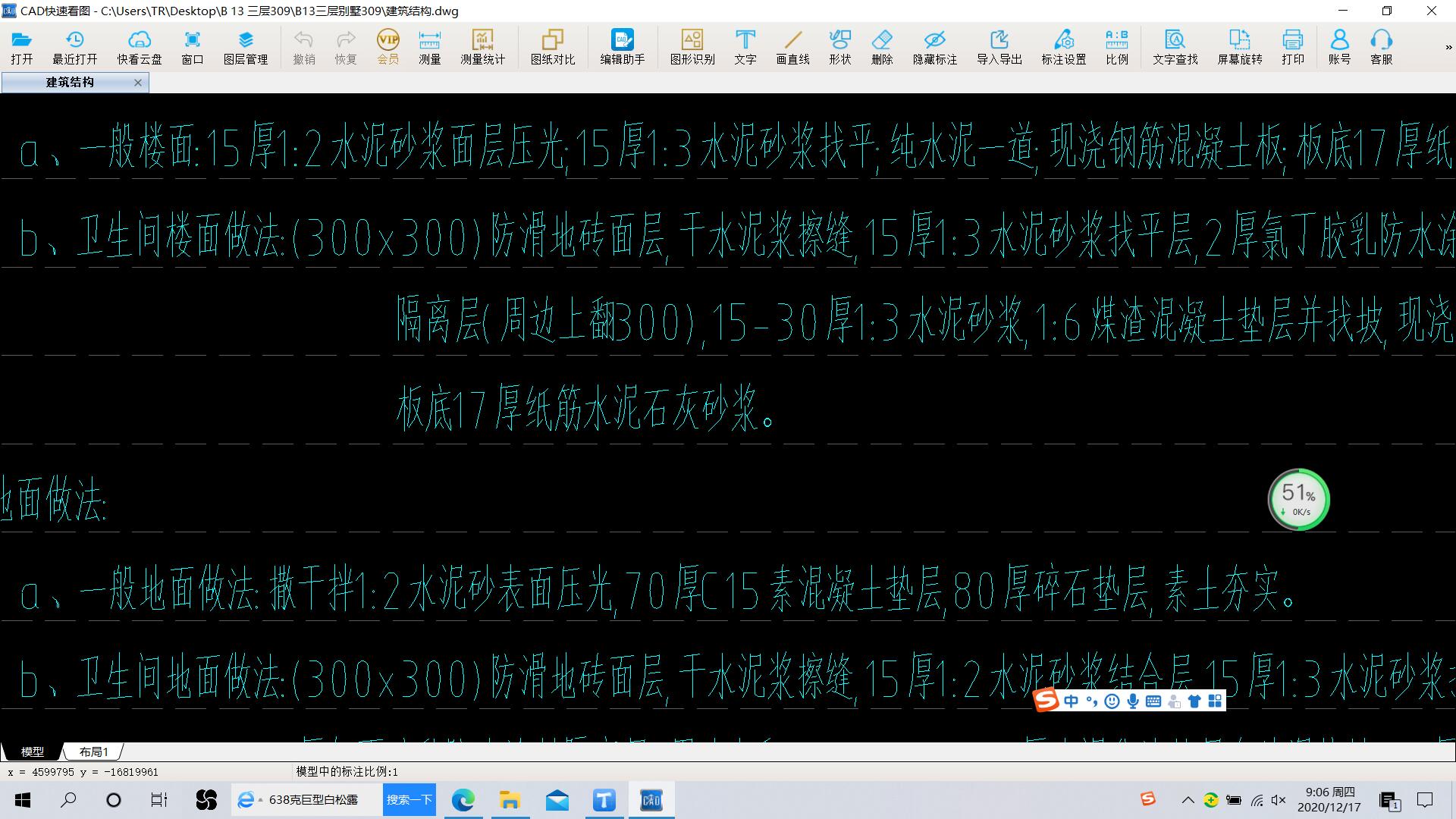Screen dimensions: 1456x819
Task: Open the 形状 shapes tool
Action: (840, 47)
